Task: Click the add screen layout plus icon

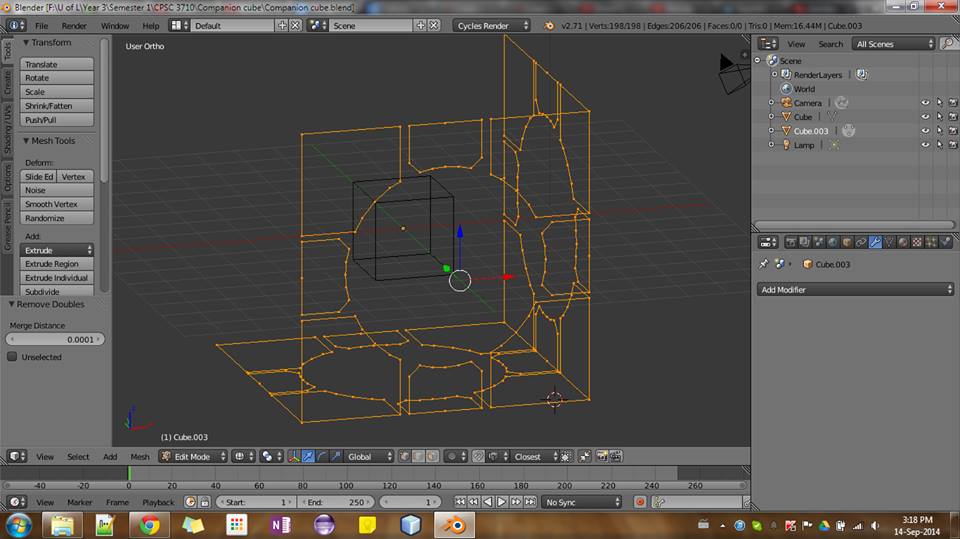Action: pos(282,25)
